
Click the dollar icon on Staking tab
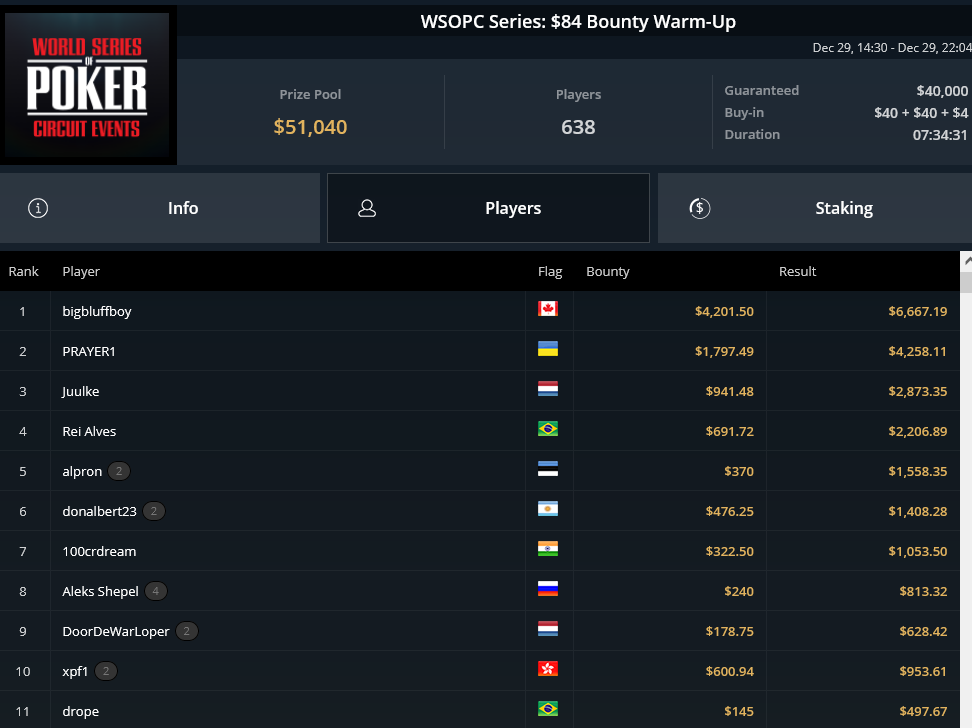click(x=700, y=208)
